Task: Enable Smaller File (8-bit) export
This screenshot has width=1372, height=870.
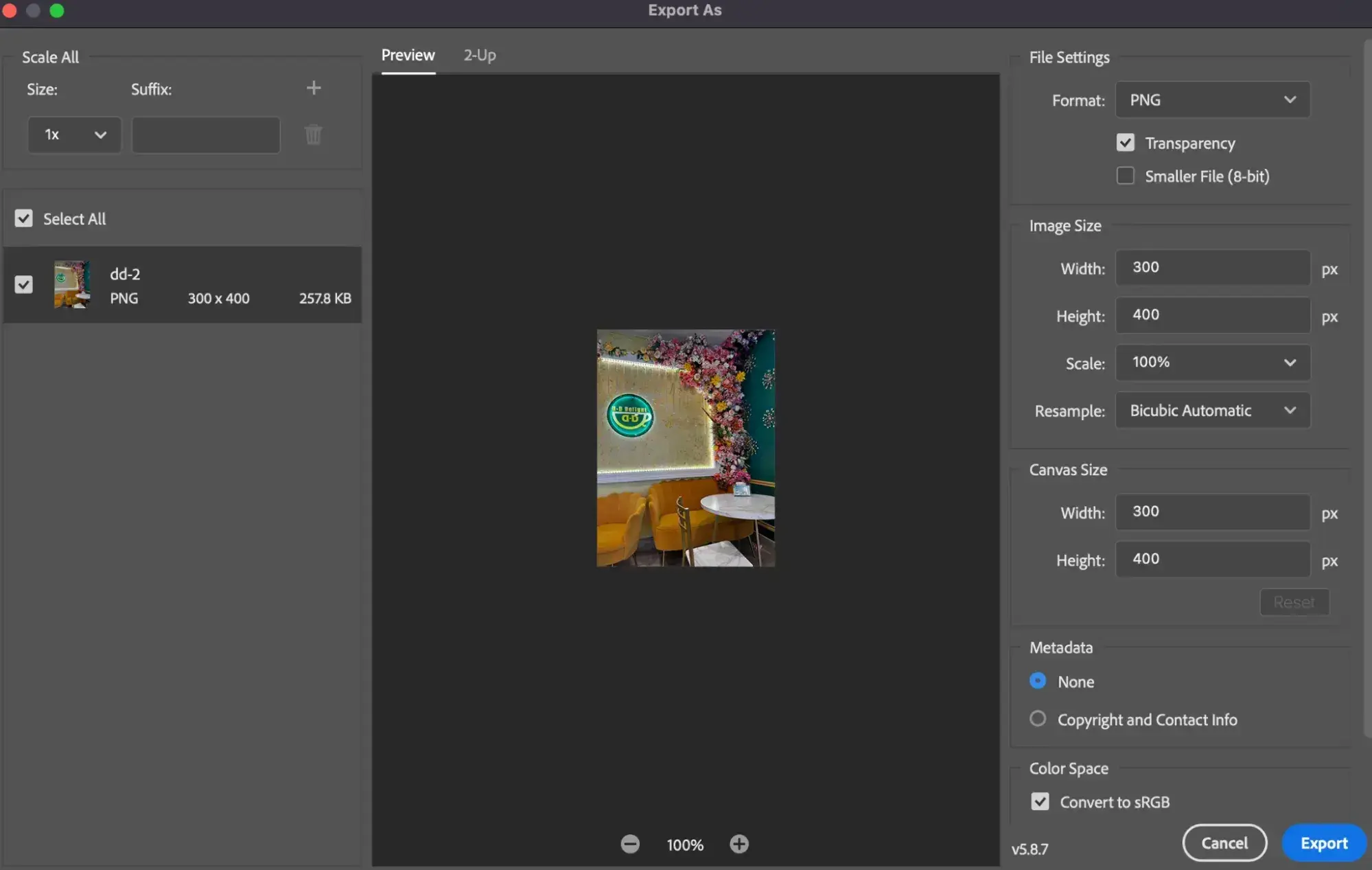Action: (1125, 176)
